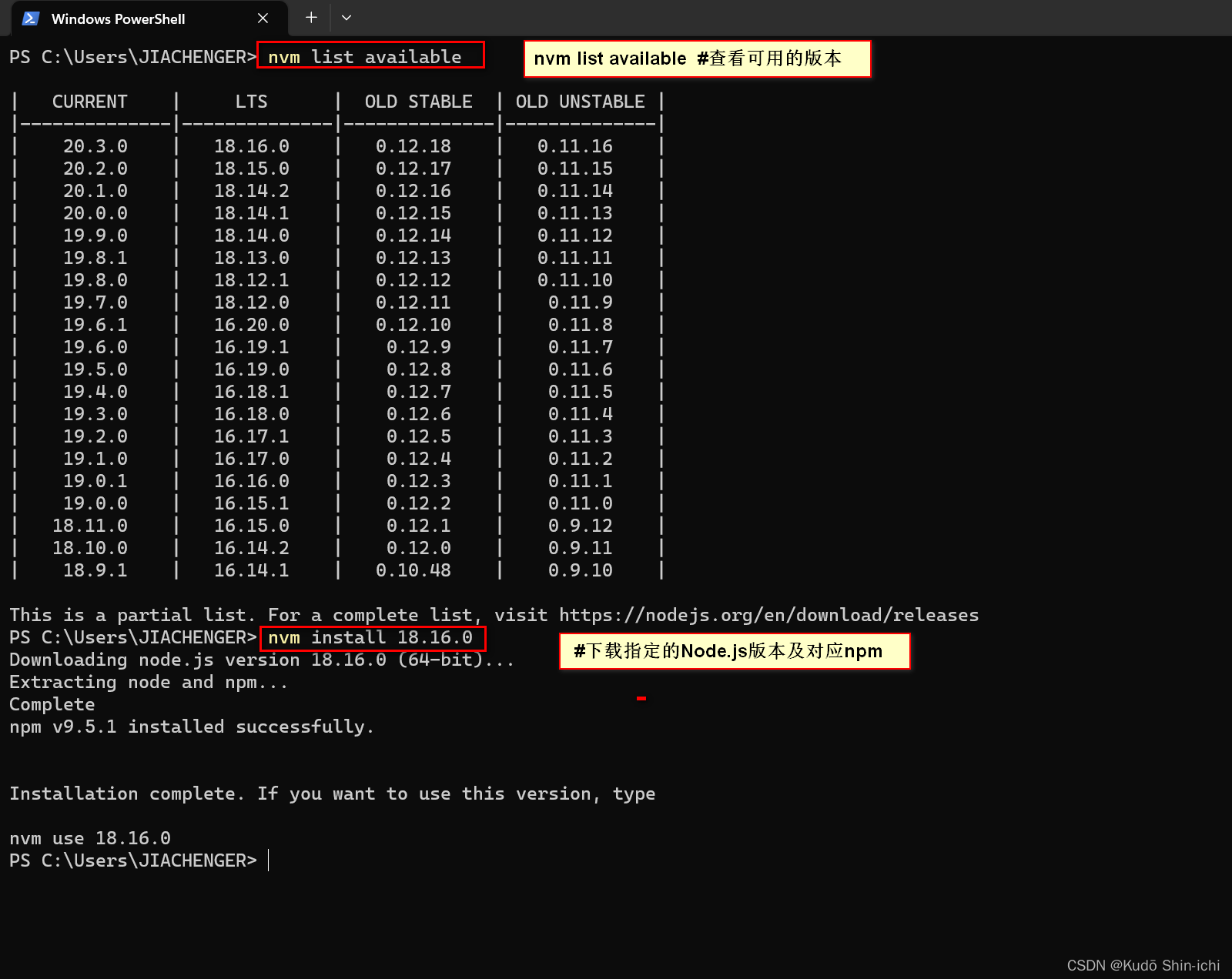Click version 16.20.0 in LTS column
Viewport: 1232px width, 979px height.
[252, 325]
